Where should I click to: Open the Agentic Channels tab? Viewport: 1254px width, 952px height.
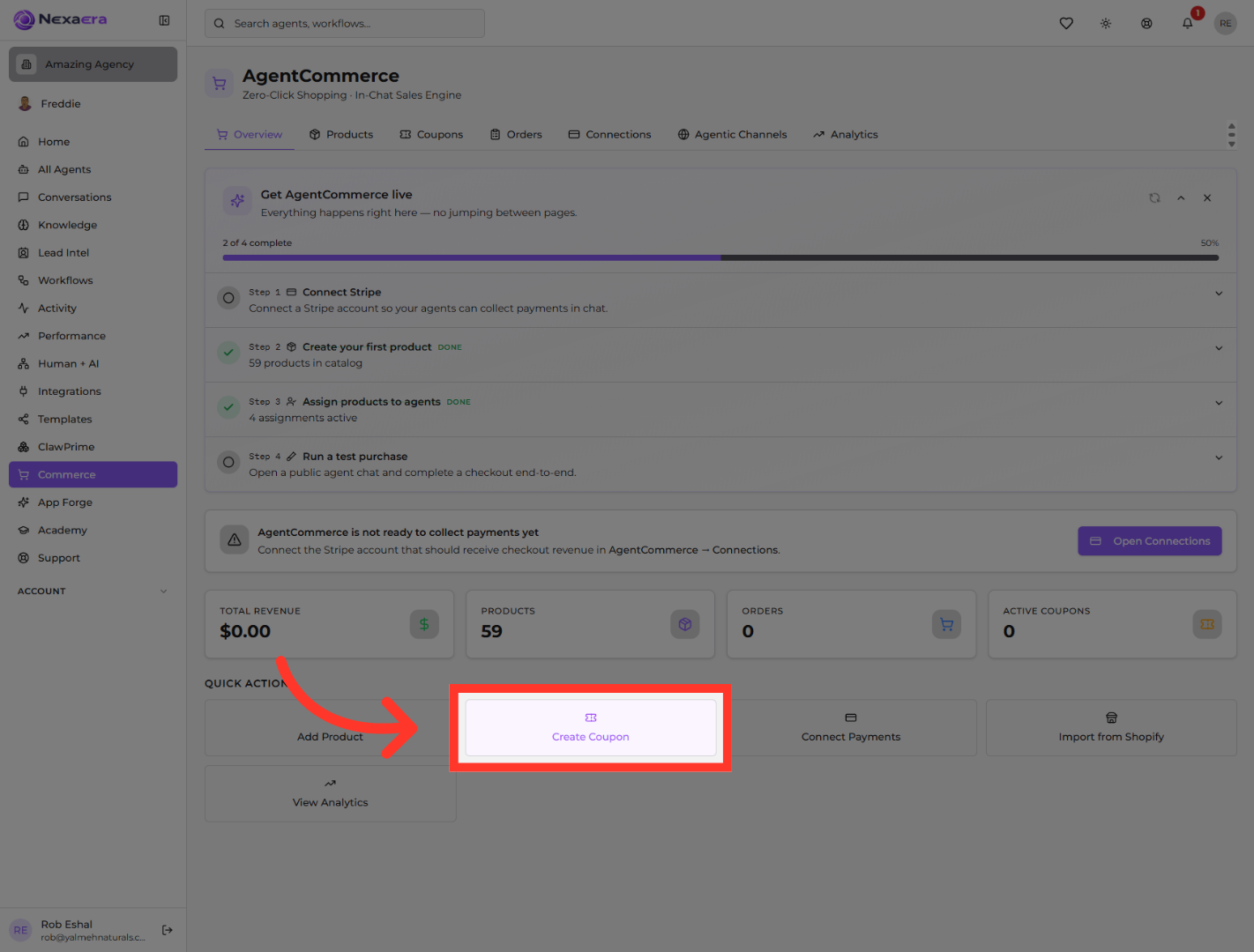[732, 135]
